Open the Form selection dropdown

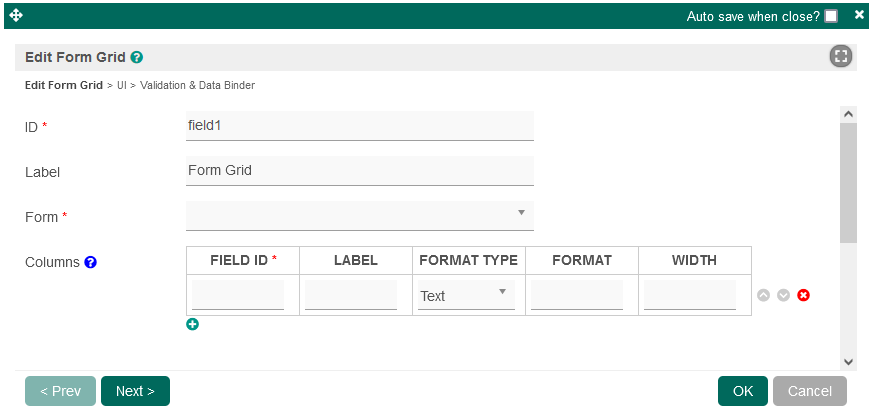(x=359, y=215)
